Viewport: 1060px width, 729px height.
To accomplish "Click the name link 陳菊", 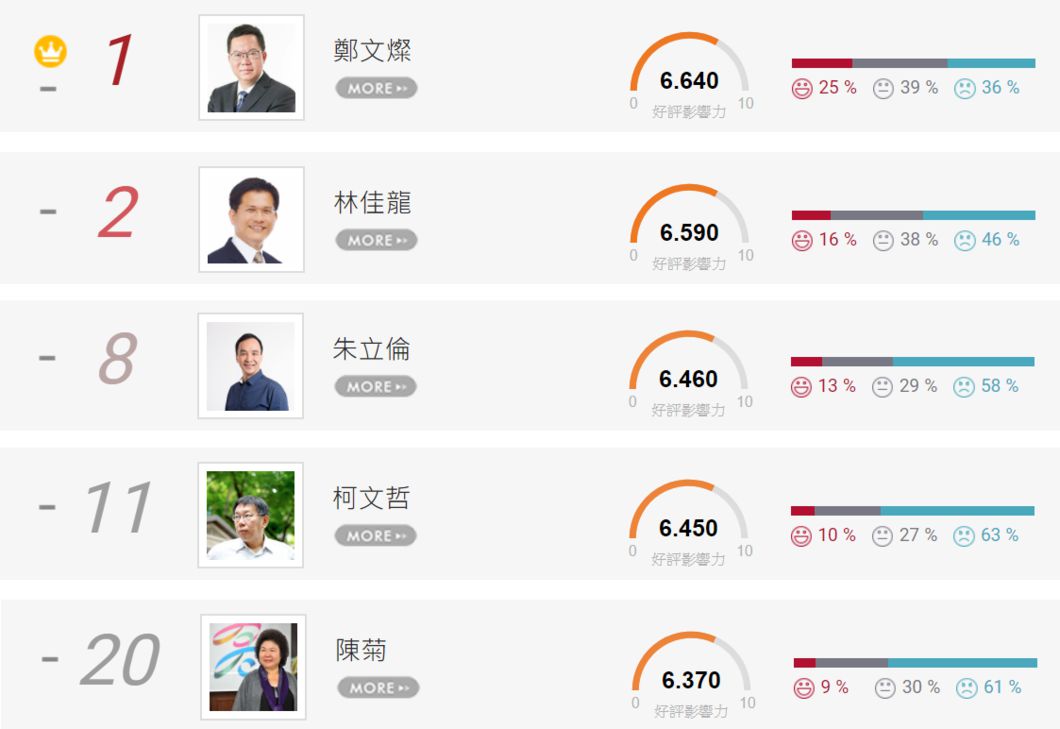I will (x=362, y=650).
